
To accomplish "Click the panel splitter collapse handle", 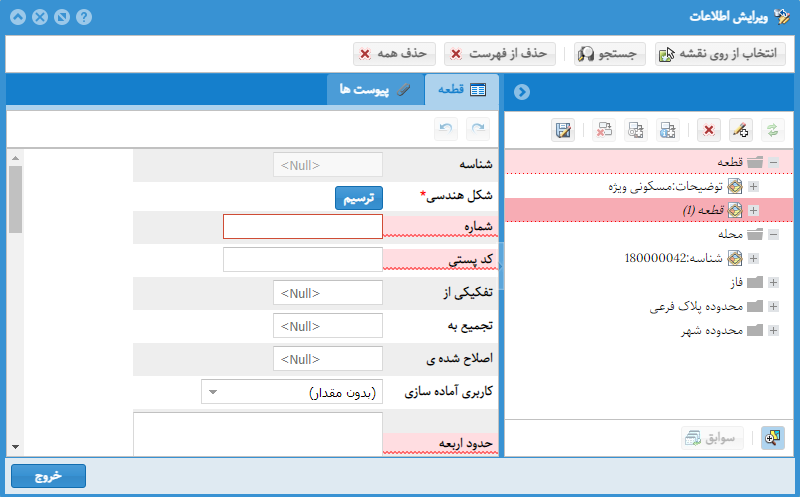I will click(x=501, y=266).
